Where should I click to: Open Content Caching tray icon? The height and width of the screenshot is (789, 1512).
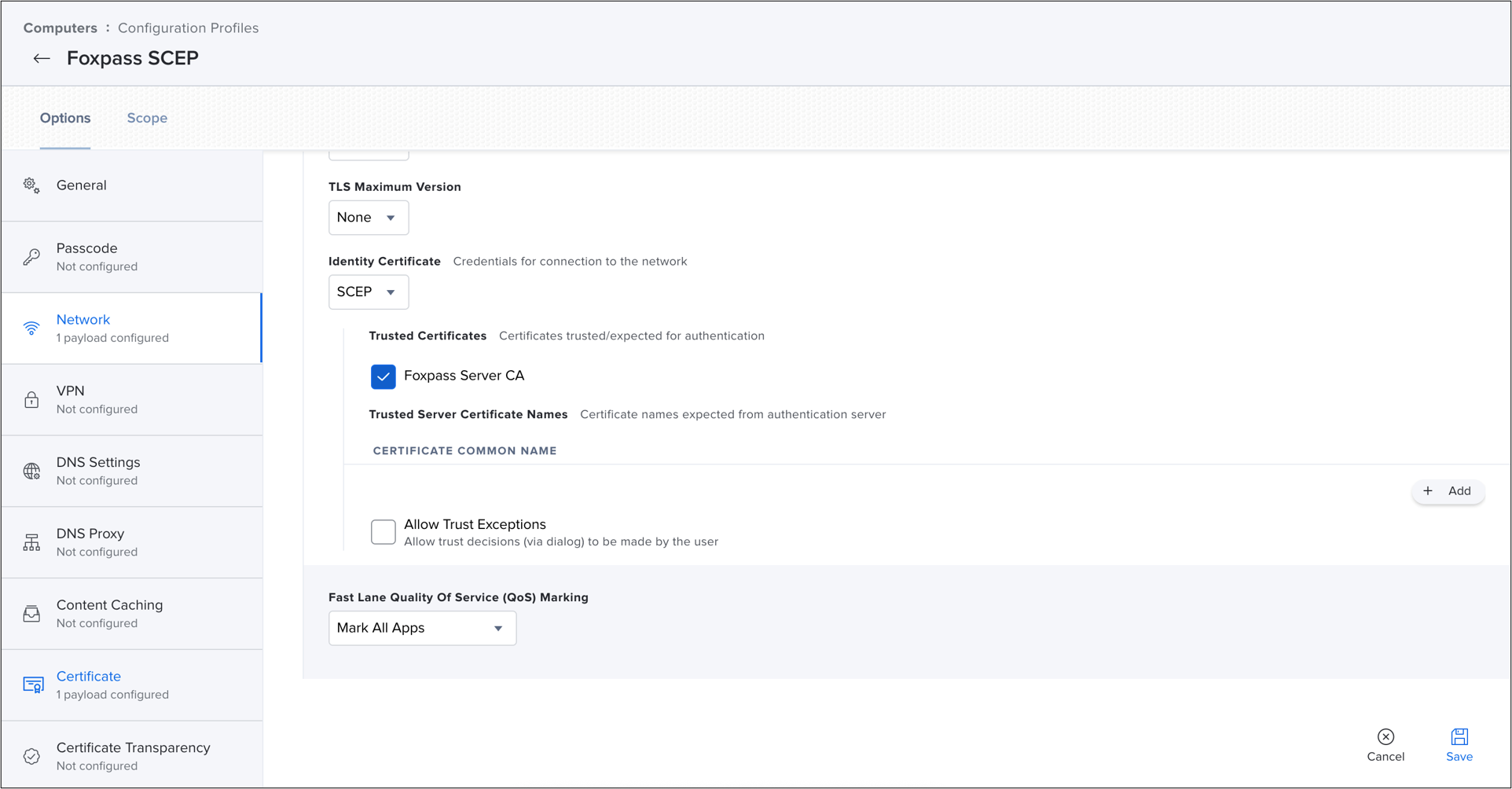click(x=31, y=614)
